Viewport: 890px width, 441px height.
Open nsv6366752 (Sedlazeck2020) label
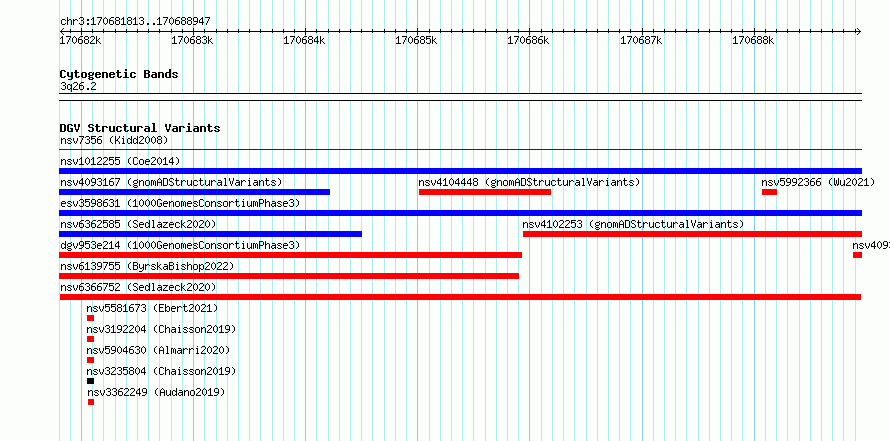(138, 287)
